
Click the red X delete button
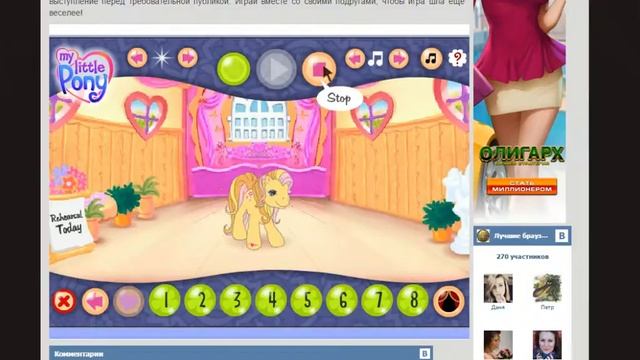click(64, 302)
